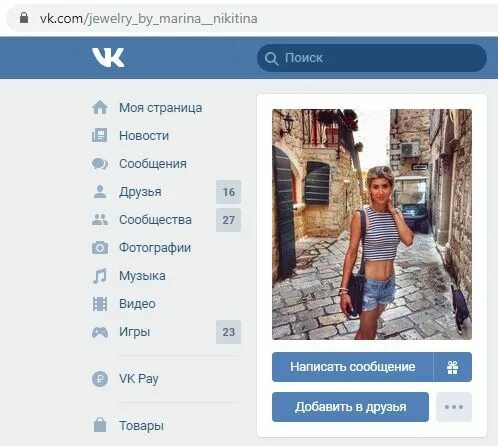Image resolution: width=498 pixels, height=446 pixels.
Task: Open the Сообщества section
Action: 155,220
